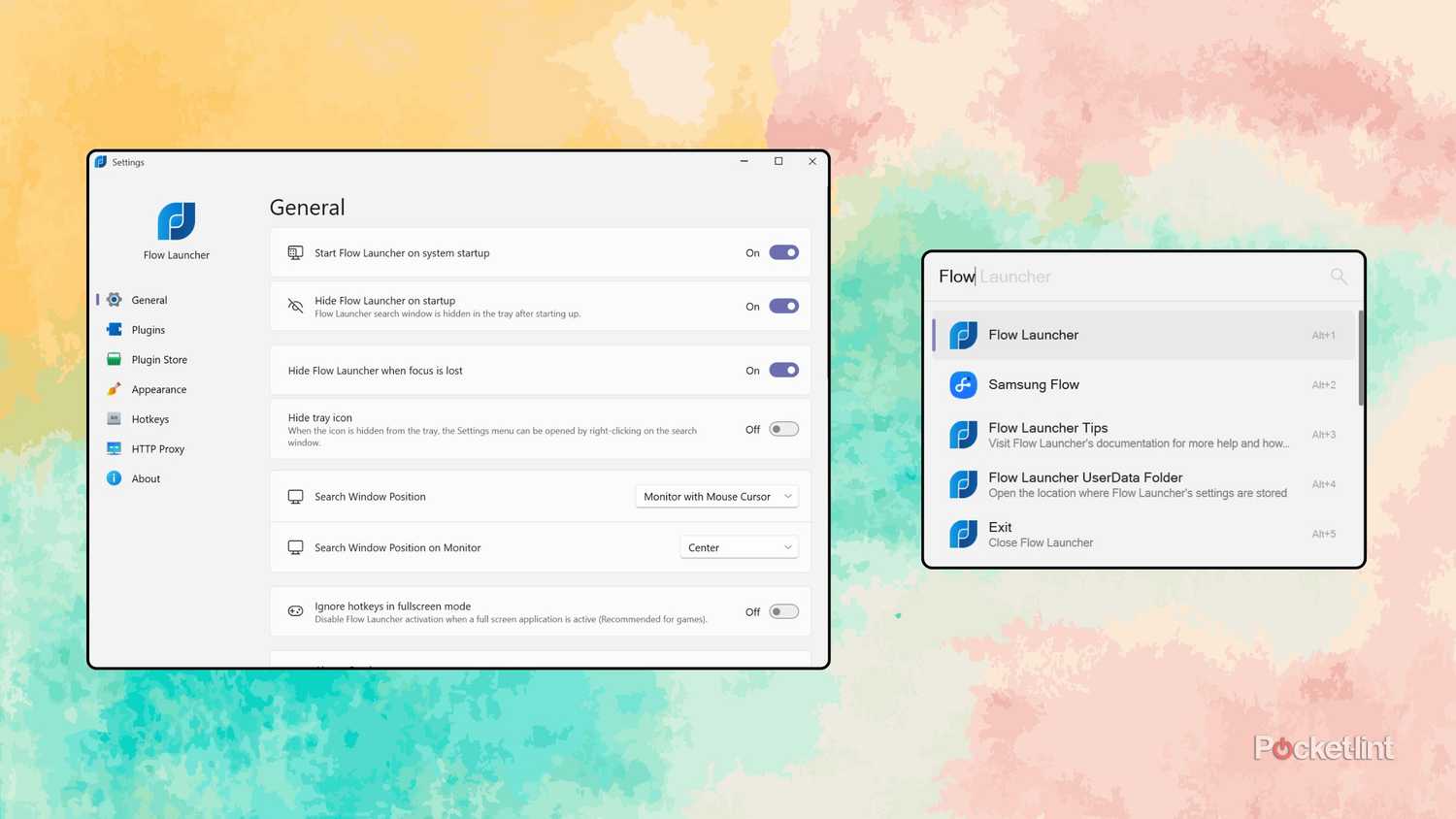The width and height of the screenshot is (1456, 819).
Task: Click the Appearance paintbrush icon
Action: [x=115, y=389]
